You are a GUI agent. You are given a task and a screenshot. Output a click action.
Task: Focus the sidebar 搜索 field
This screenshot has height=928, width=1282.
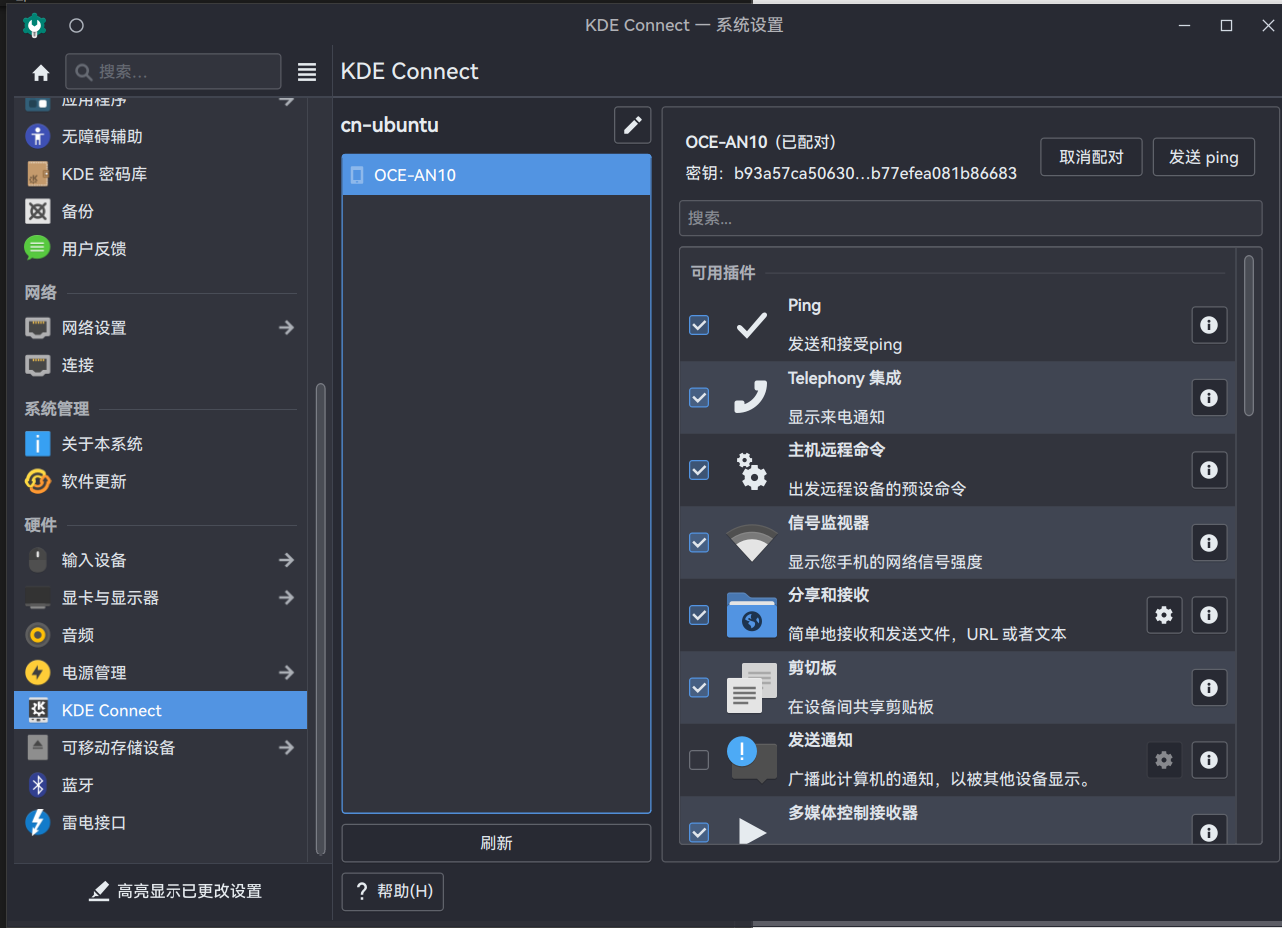[x=173, y=72]
